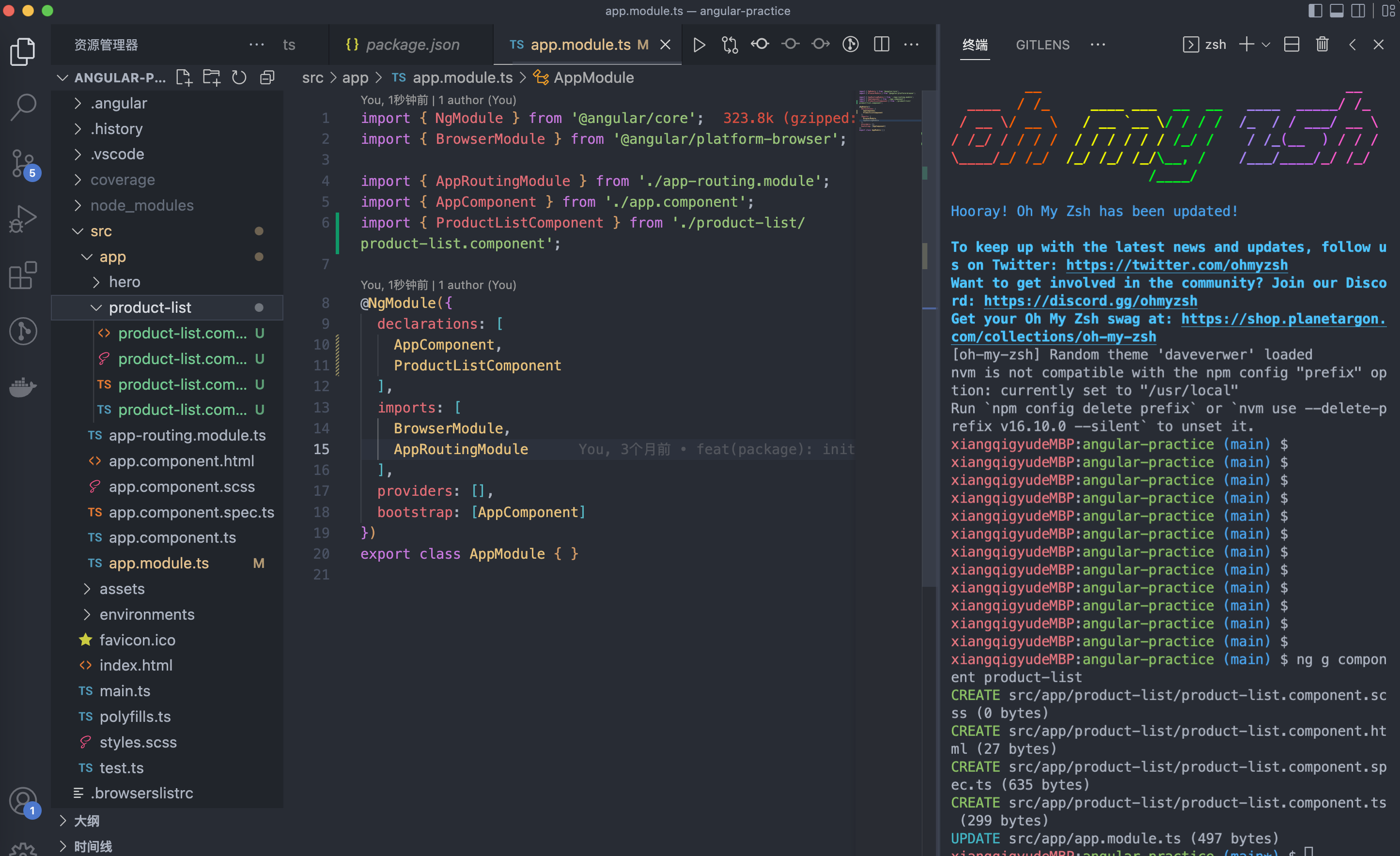The width and height of the screenshot is (1400, 856).
Task: Split the editor to the right
Action: click(x=881, y=45)
